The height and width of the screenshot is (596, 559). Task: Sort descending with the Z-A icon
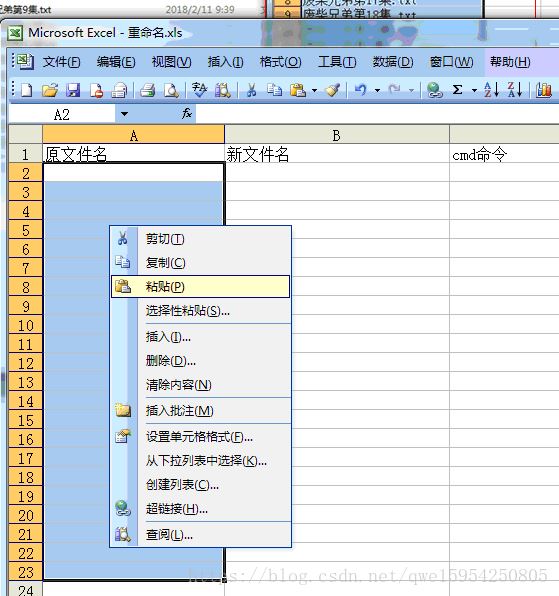pyautogui.click(x=515, y=90)
